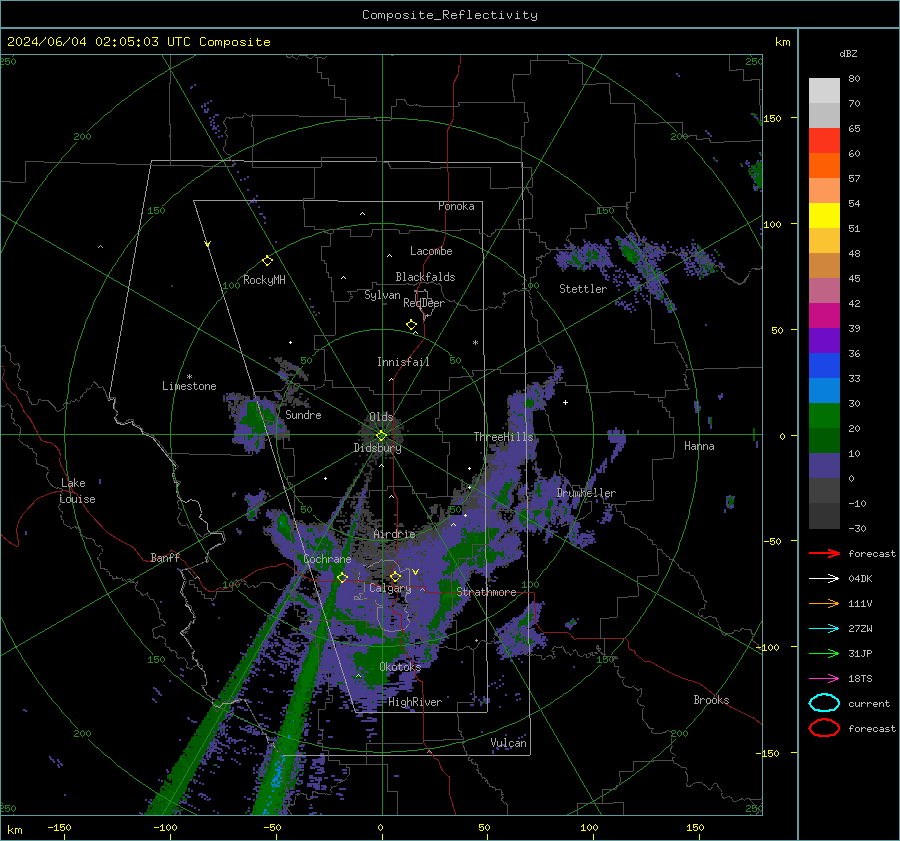Viewport: 900px width, 841px height.
Task: Click the yellow diamond marker beside RockyMH
Action: pyautogui.click(x=267, y=261)
